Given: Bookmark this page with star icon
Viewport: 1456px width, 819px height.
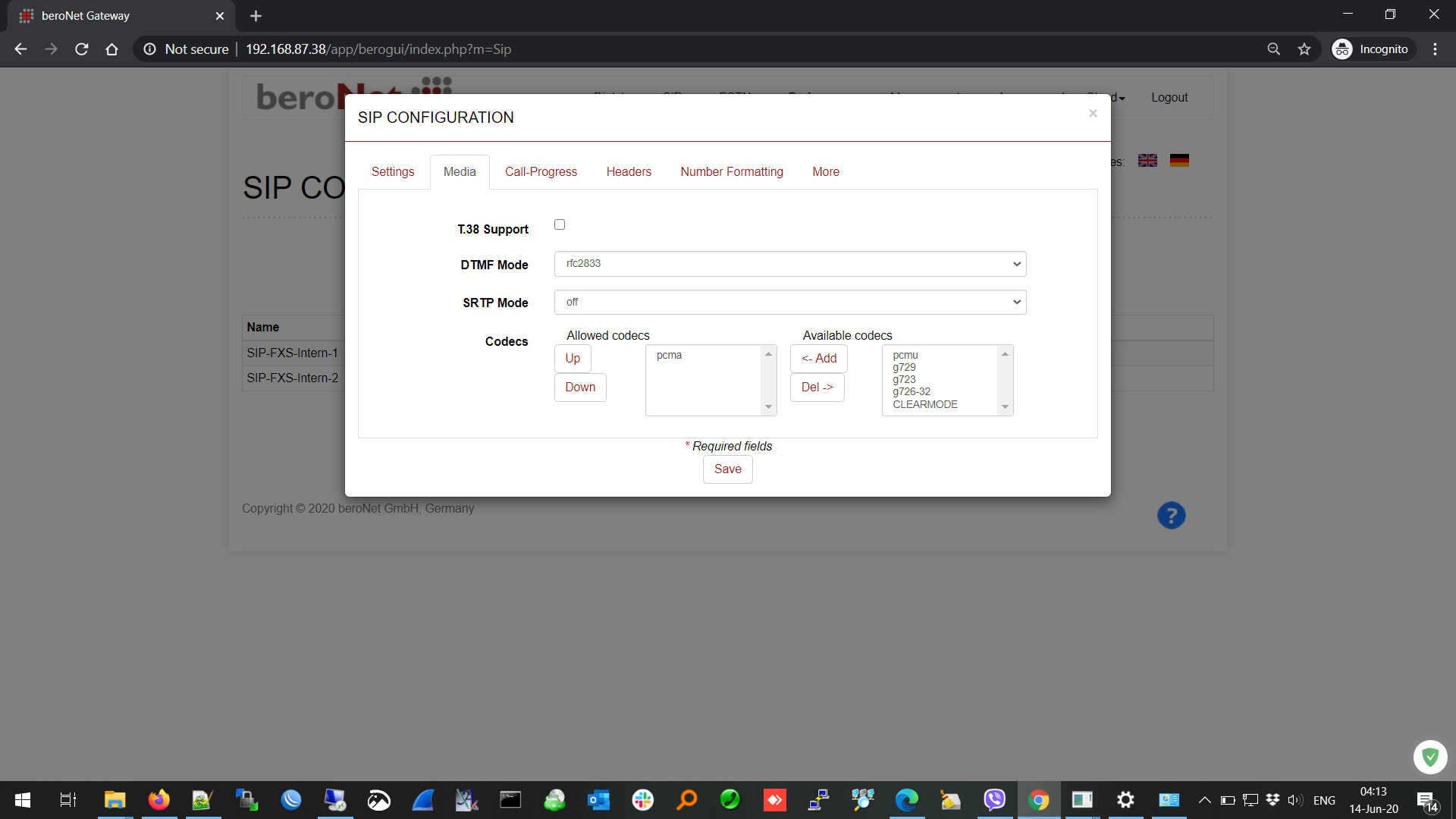Looking at the screenshot, I should click(1304, 49).
